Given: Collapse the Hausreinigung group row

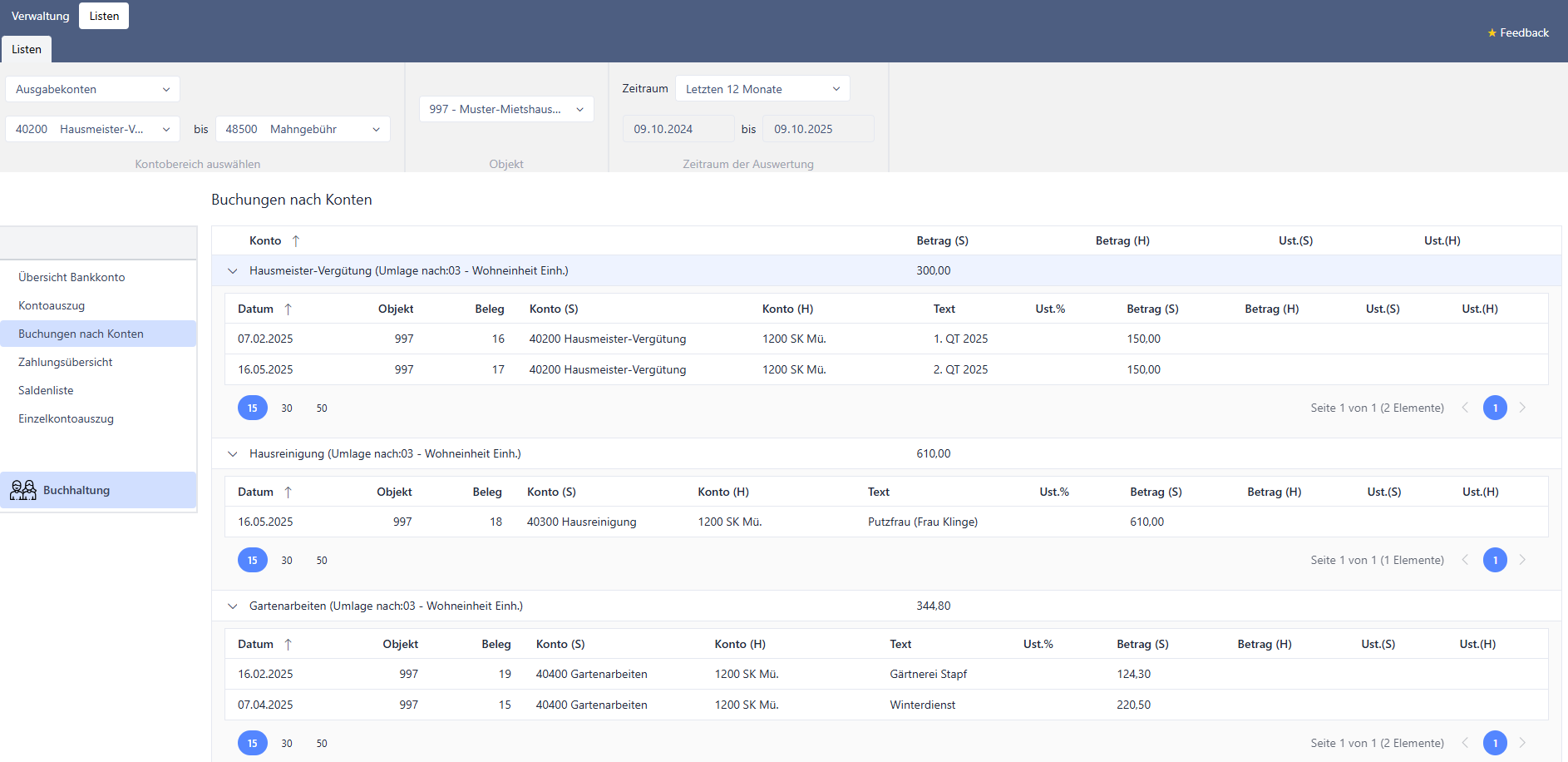Looking at the screenshot, I should (x=233, y=454).
